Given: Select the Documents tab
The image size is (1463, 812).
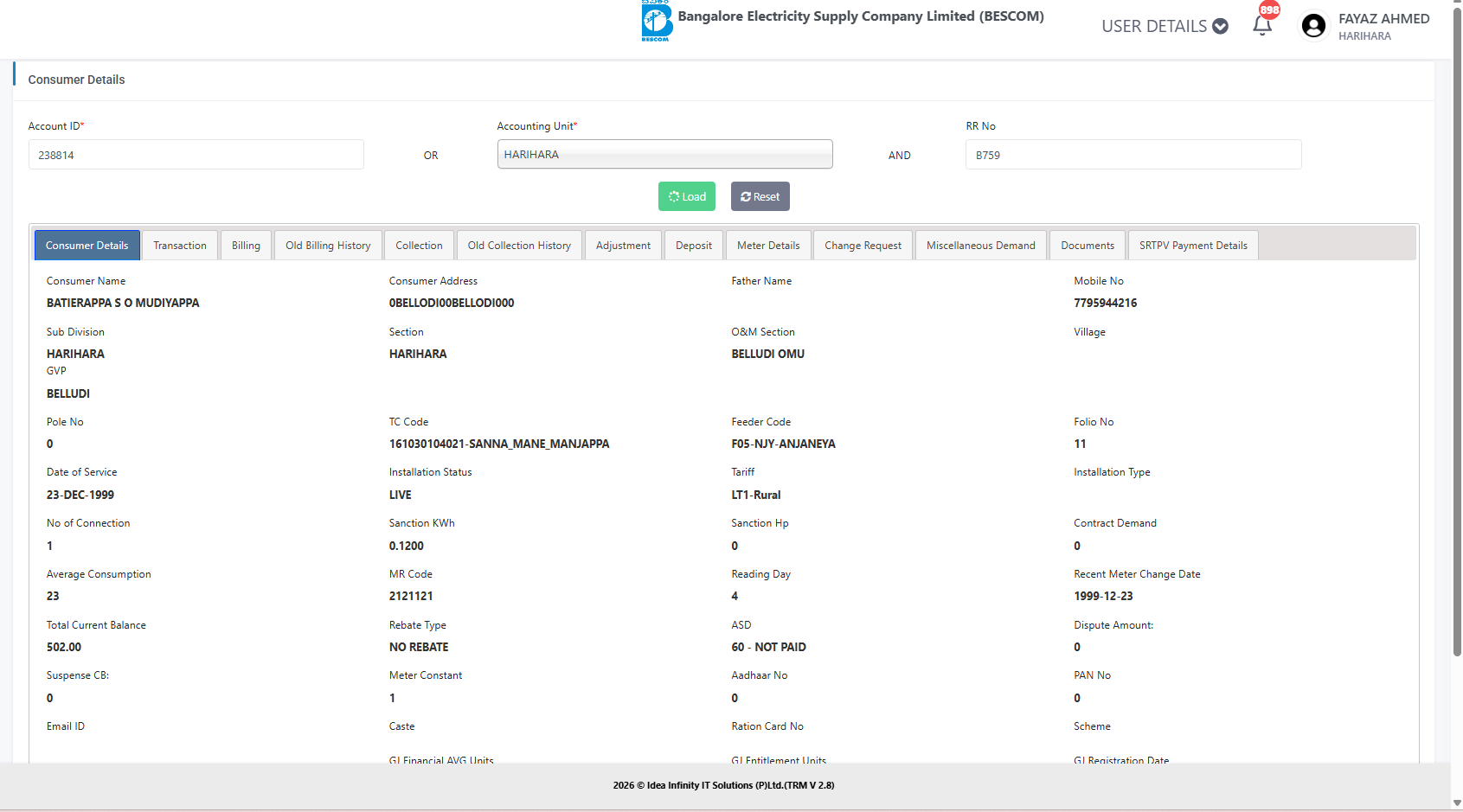Looking at the screenshot, I should (1088, 246).
